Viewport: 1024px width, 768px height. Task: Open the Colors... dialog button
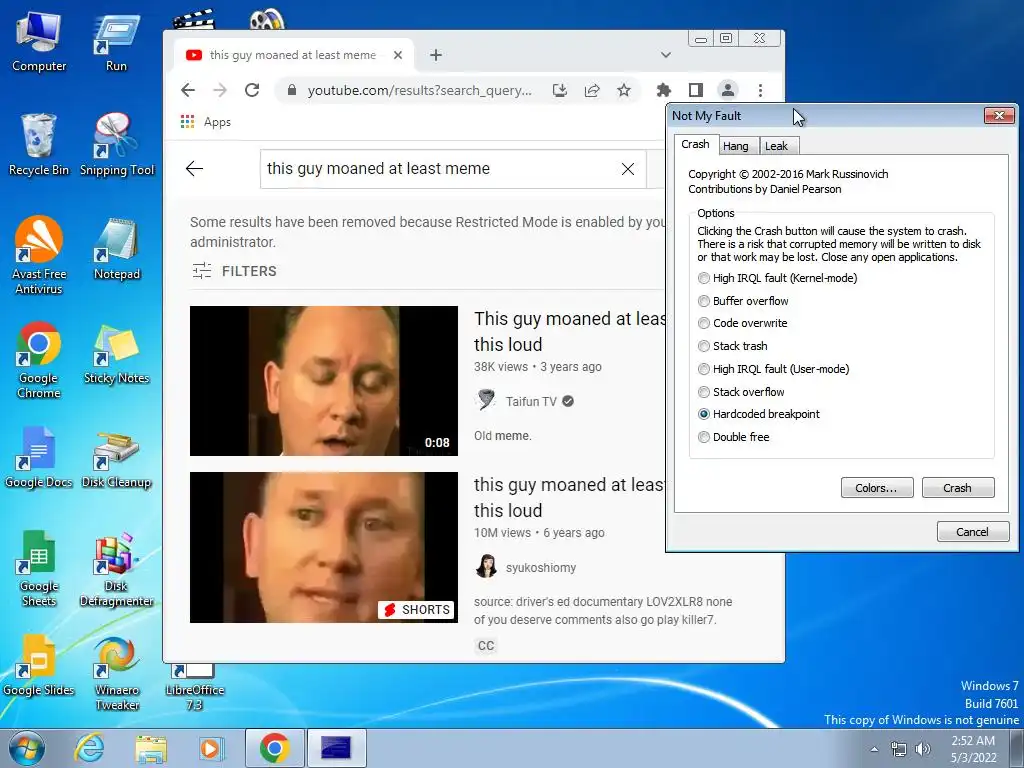click(876, 488)
